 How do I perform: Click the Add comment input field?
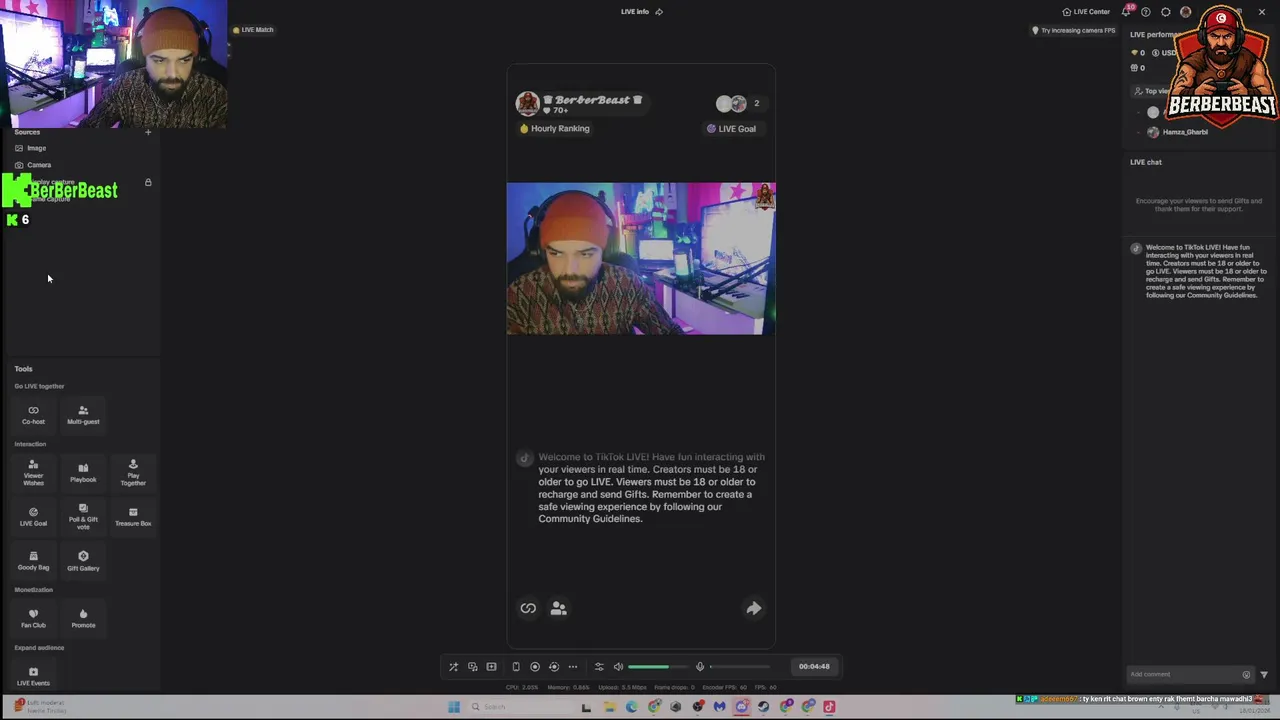point(1184,674)
